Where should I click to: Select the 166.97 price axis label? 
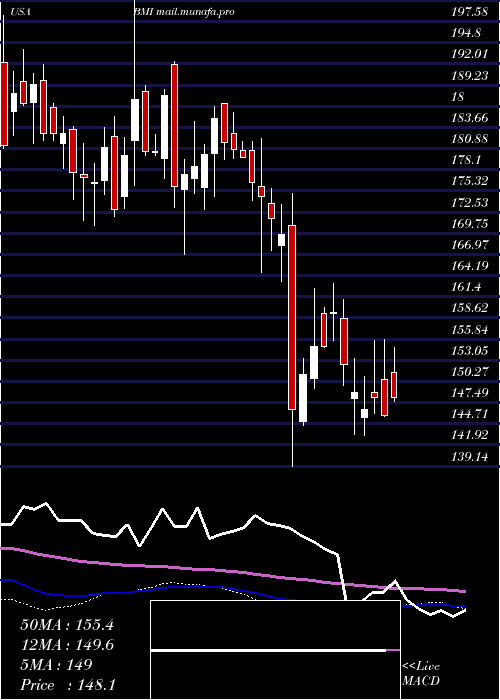(x=470, y=245)
